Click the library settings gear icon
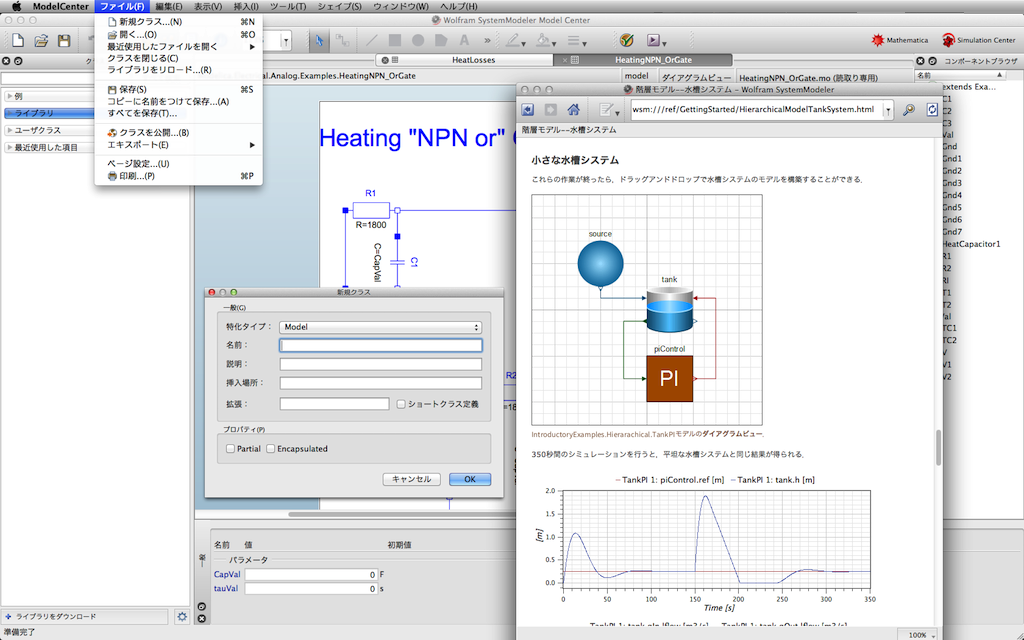The height and width of the screenshot is (640, 1024). tap(182, 616)
